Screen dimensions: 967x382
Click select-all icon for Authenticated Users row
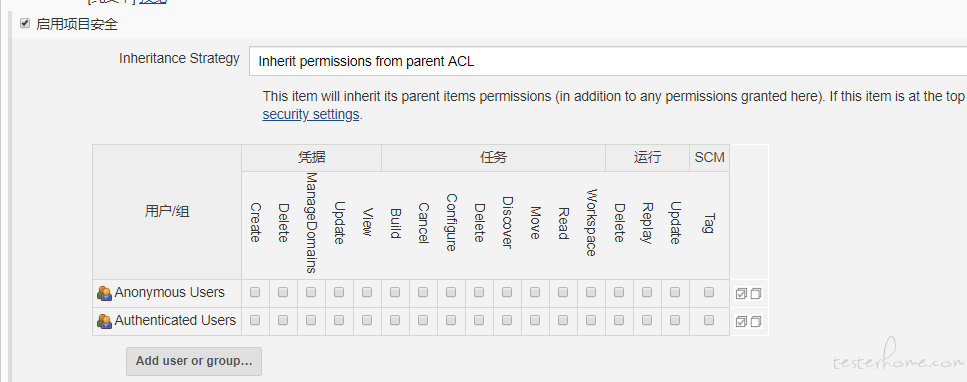click(741, 322)
